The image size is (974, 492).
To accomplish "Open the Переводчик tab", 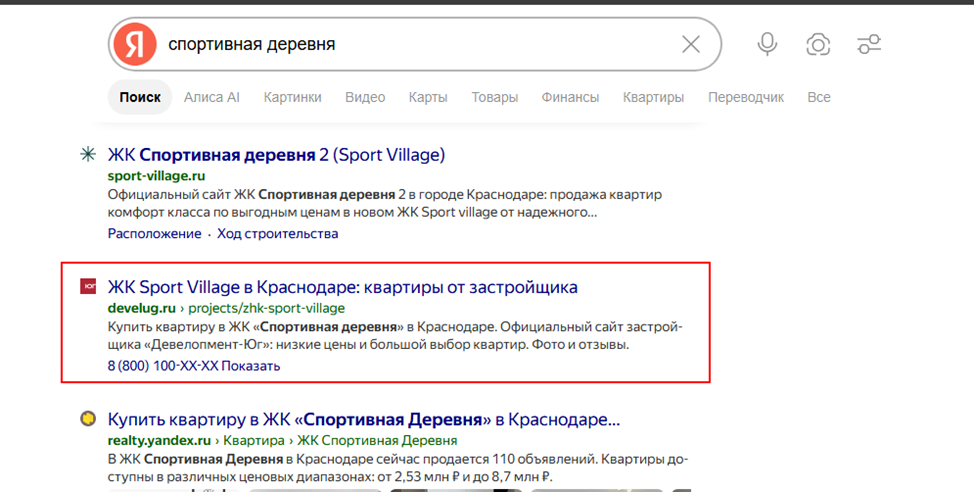I will pyautogui.click(x=746, y=97).
